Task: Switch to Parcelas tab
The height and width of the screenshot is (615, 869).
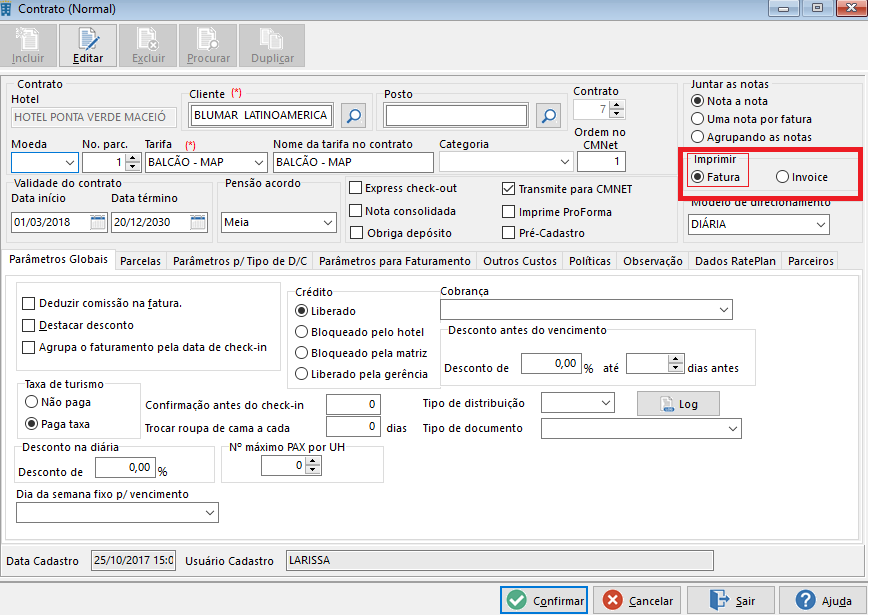Action: coord(140,261)
